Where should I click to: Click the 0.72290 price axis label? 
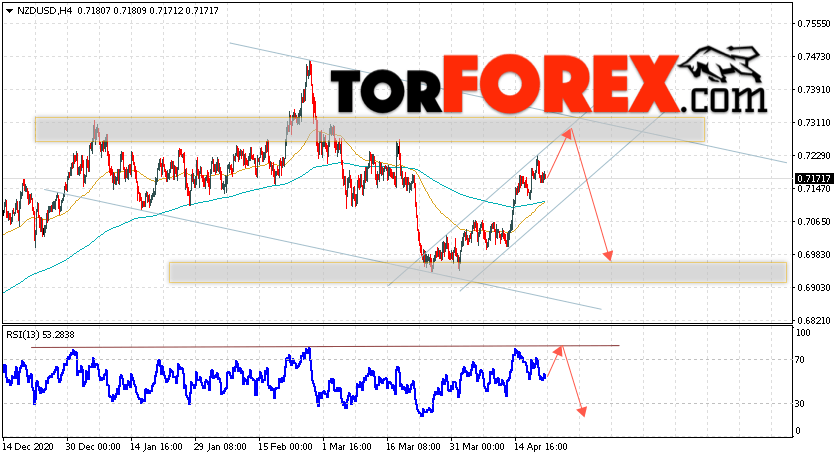pyautogui.click(x=814, y=156)
